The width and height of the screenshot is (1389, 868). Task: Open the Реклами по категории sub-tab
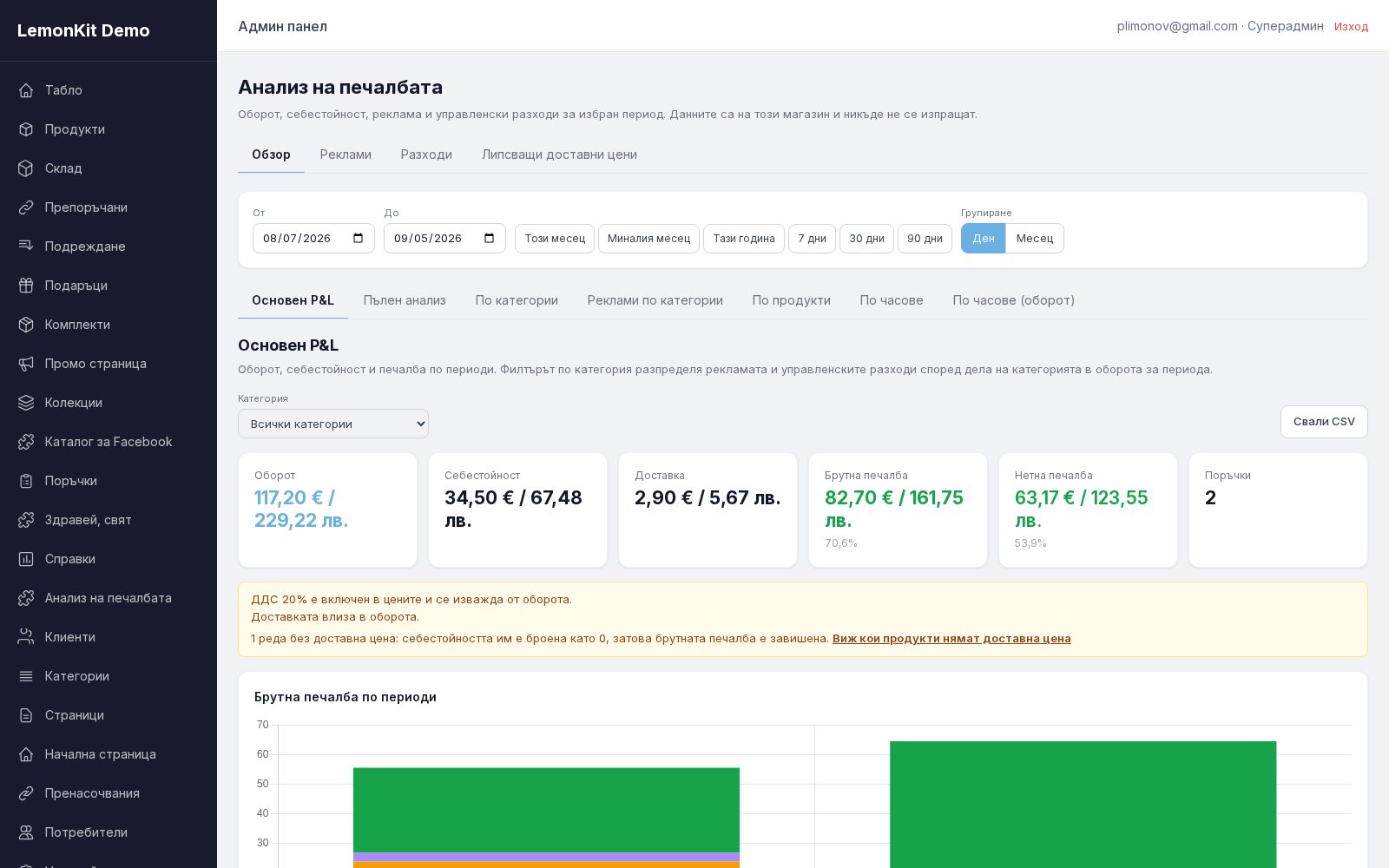pos(655,300)
